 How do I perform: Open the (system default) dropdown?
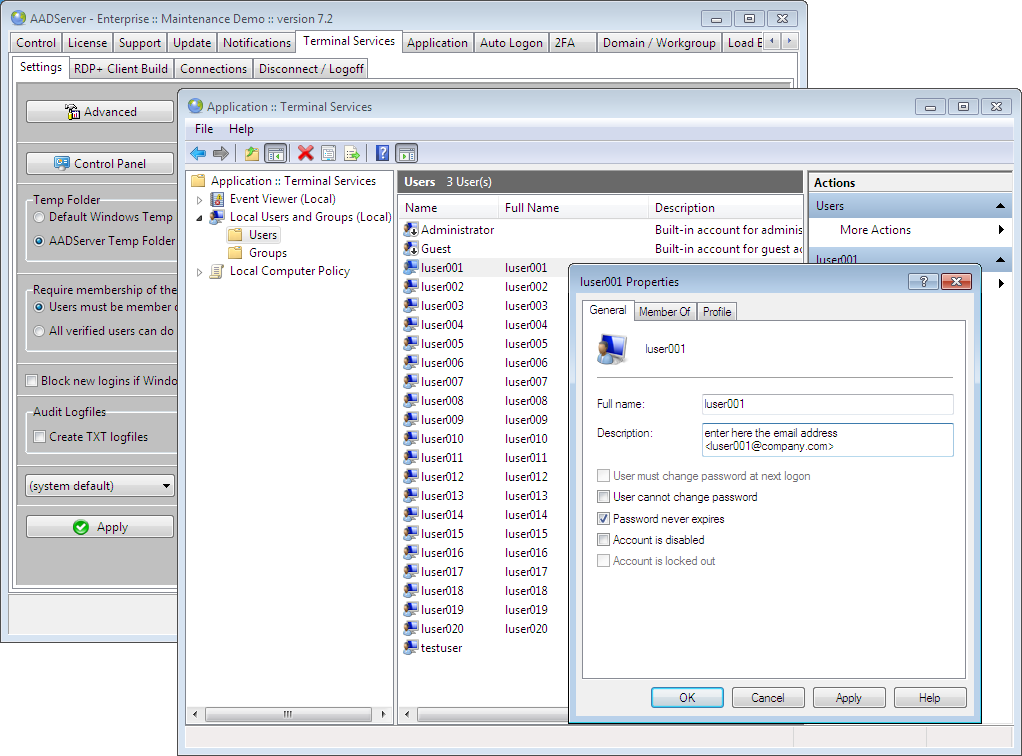[x=100, y=486]
